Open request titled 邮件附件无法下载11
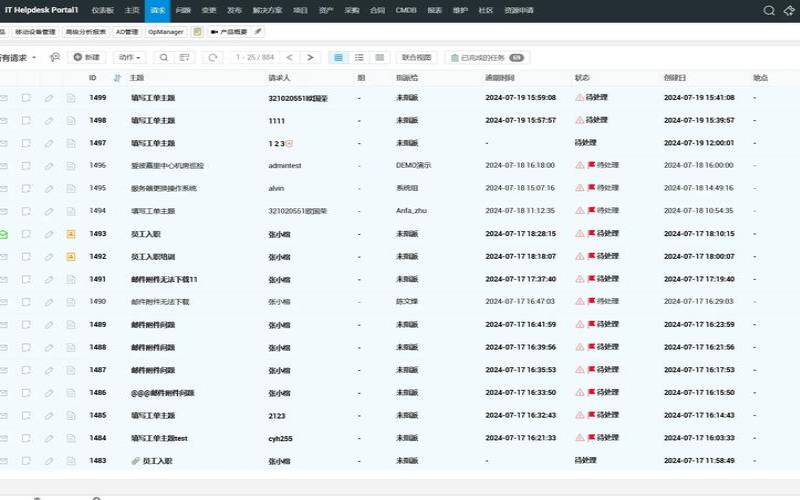 [x=164, y=279]
